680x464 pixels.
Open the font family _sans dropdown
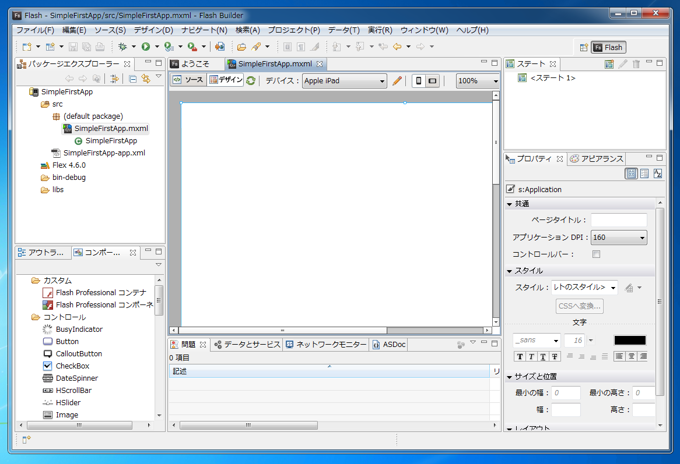pyautogui.click(x=537, y=340)
